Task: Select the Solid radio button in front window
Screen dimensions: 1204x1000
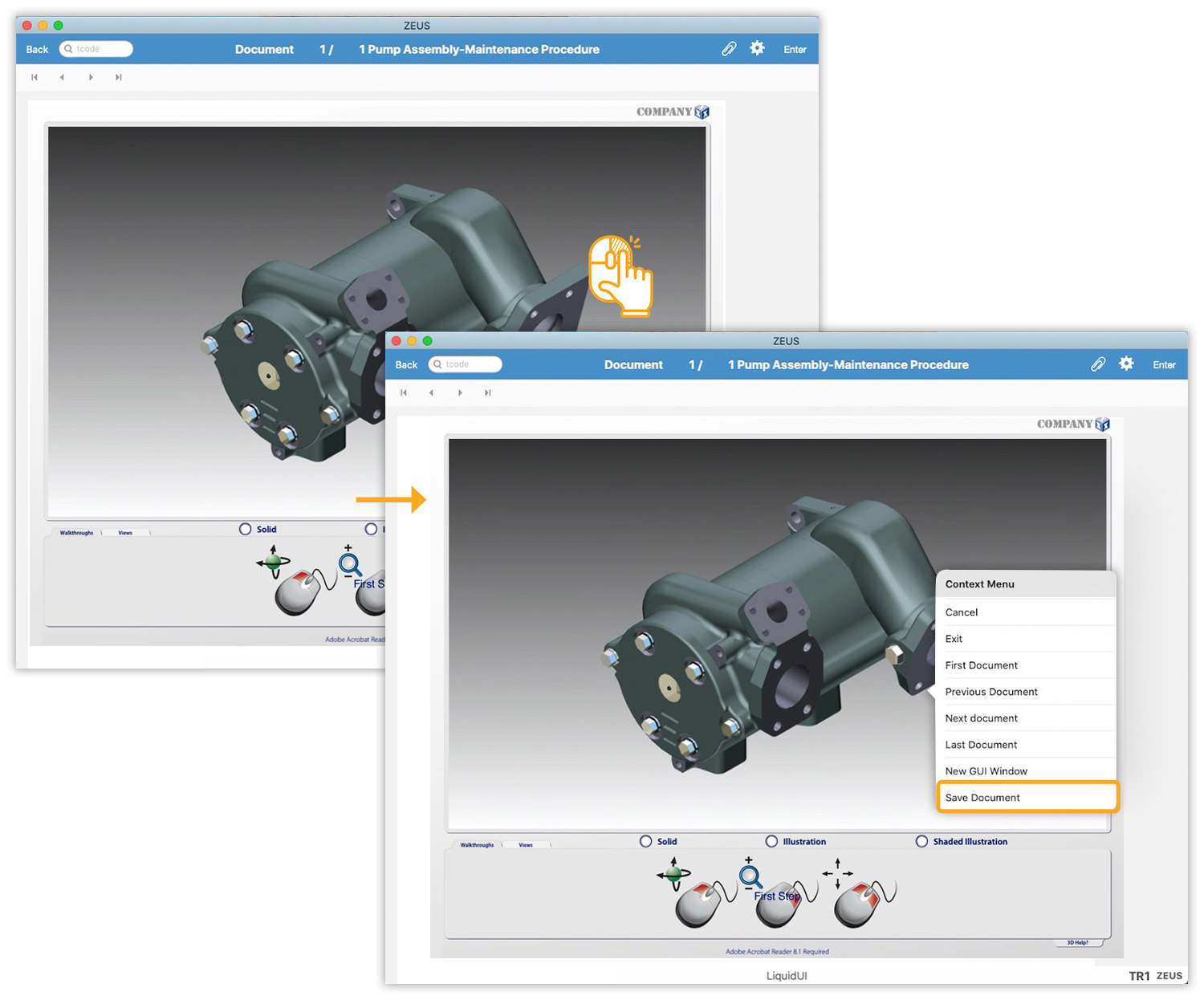Action: pyautogui.click(x=645, y=841)
